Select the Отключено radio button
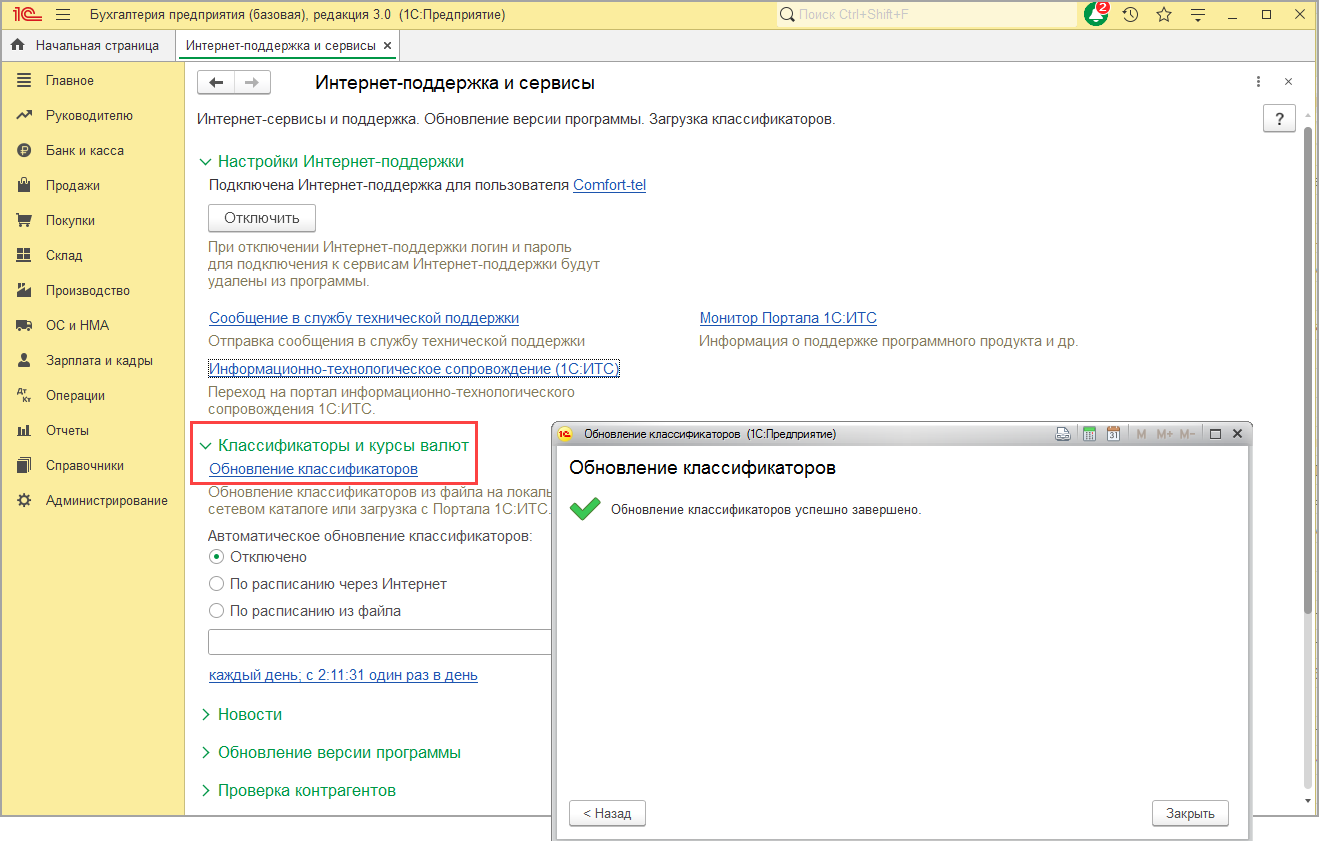The height and width of the screenshot is (841, 1319). (216, 557)
